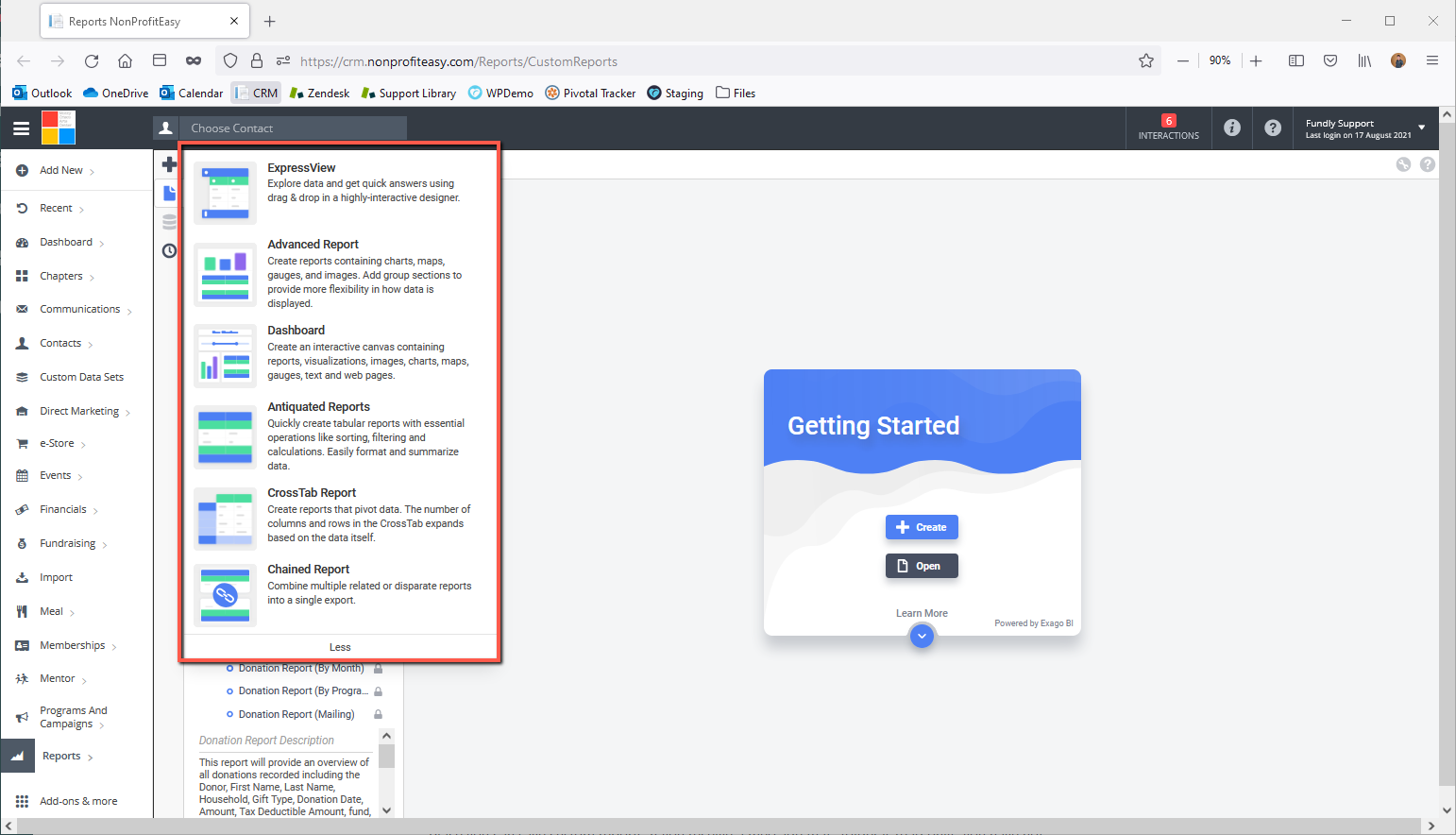The height and width of the screenshot is (835, 1456).
Task: Open Add-ons & more in sidebar
Action: click(x=78, y=801)
